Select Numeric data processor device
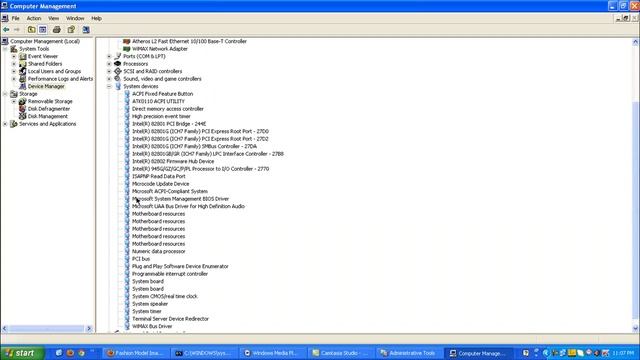The height and width of the screenshot is (360, 640). [x=158, y=251]
